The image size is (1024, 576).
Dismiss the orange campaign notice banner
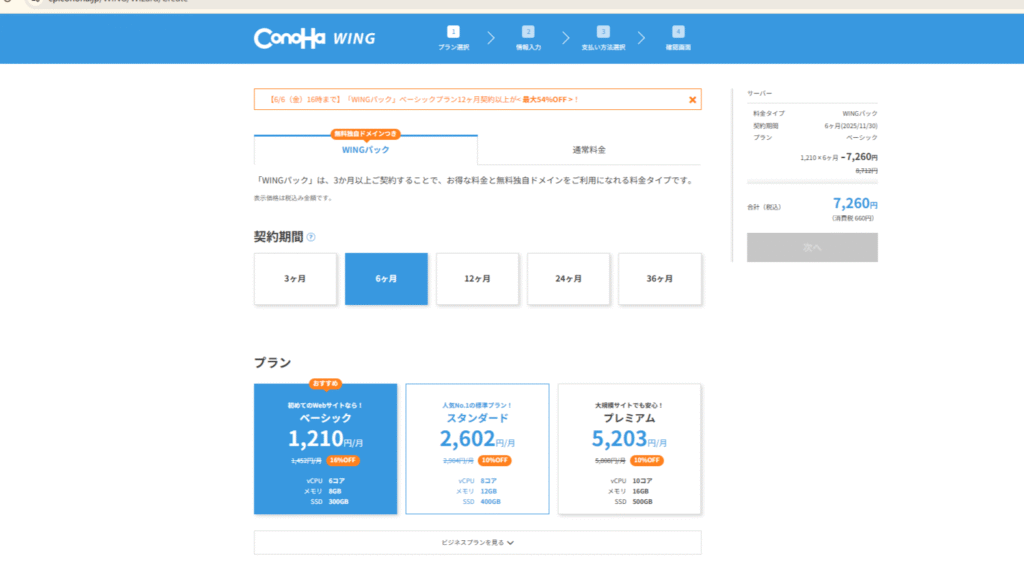point(692,100)
